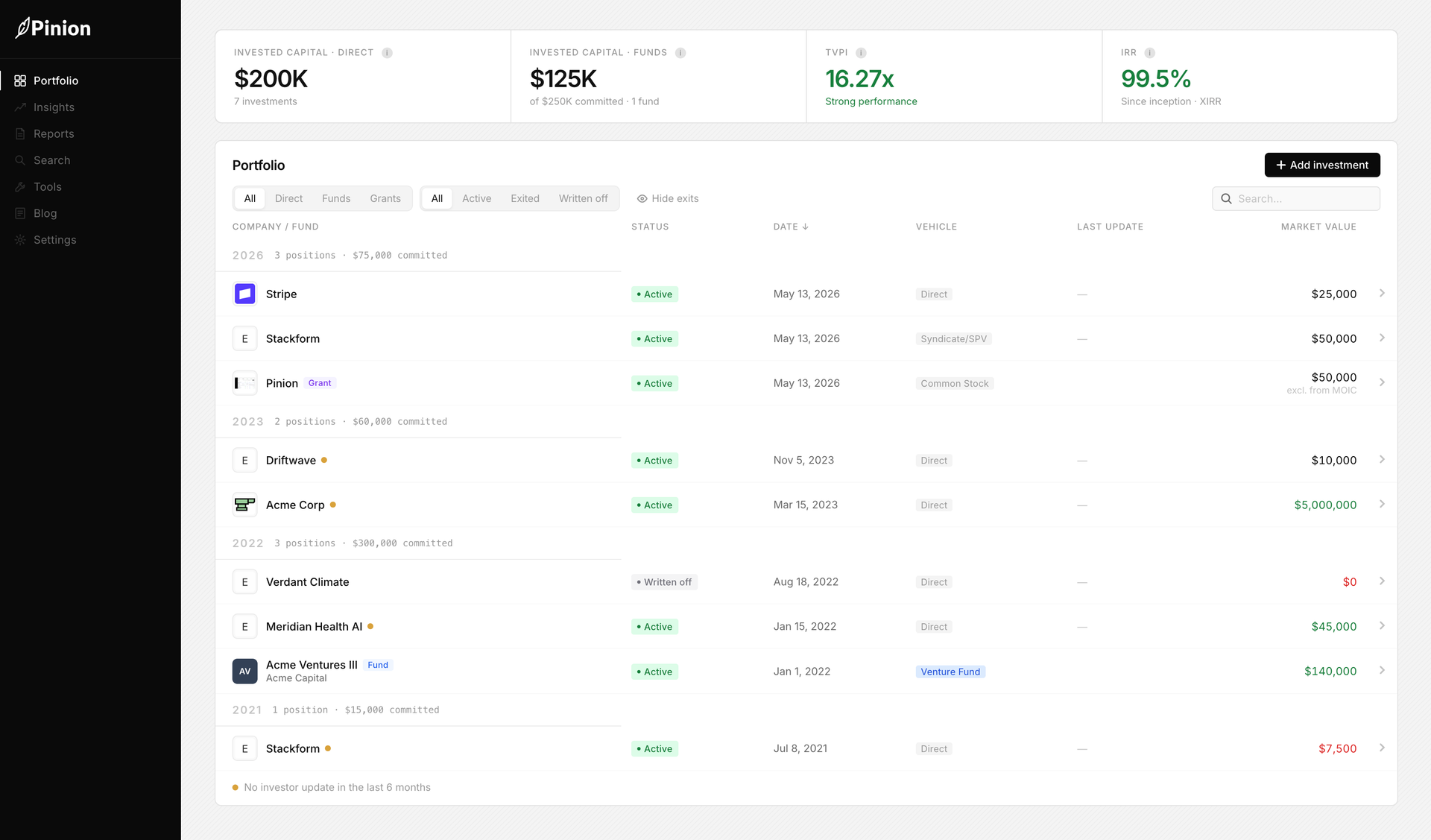Click the IRR info icon
Screen dimensions: 1431x840
point(1149,53)
